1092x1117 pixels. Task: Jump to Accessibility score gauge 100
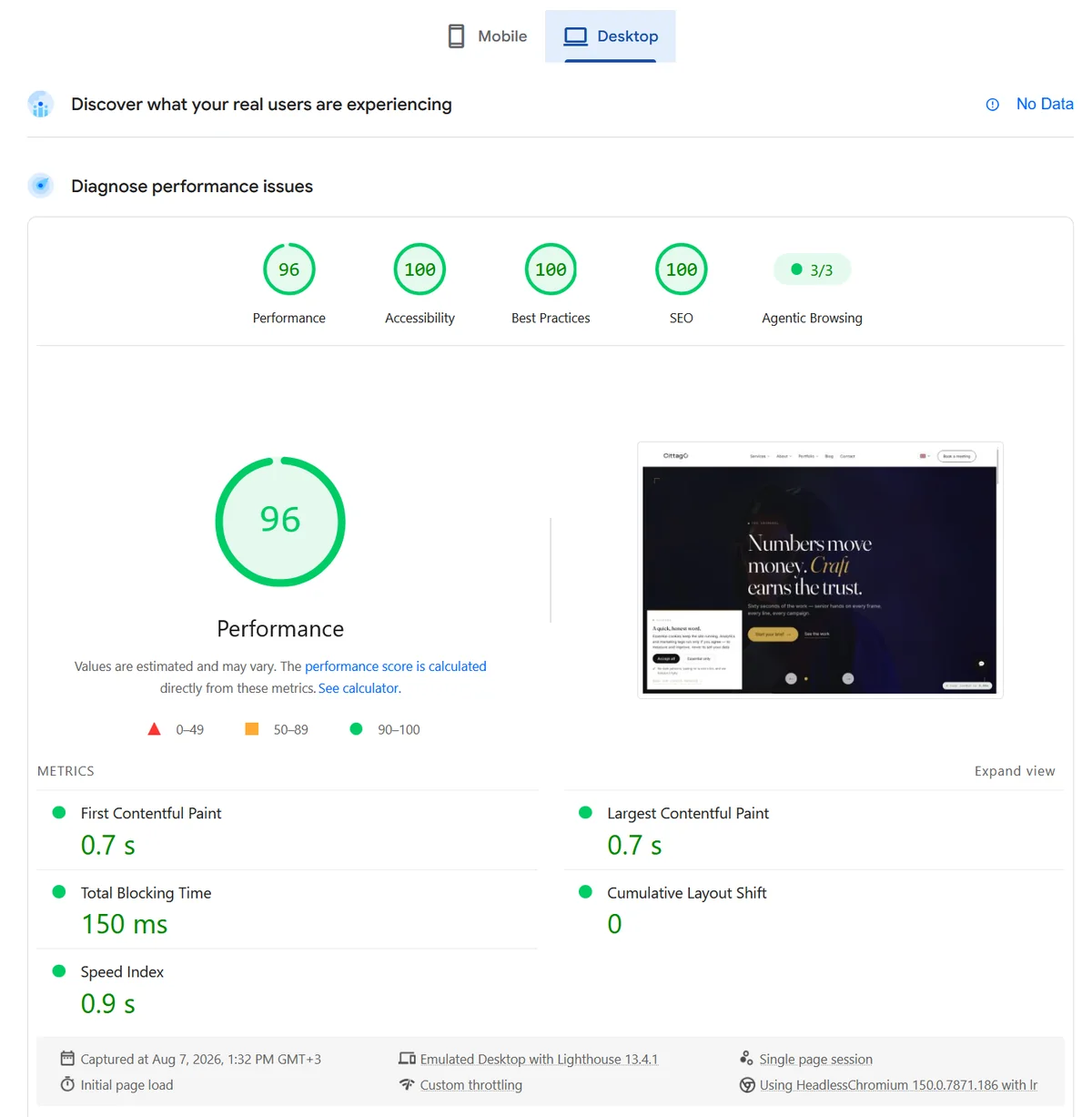click(x=420, y=269)
